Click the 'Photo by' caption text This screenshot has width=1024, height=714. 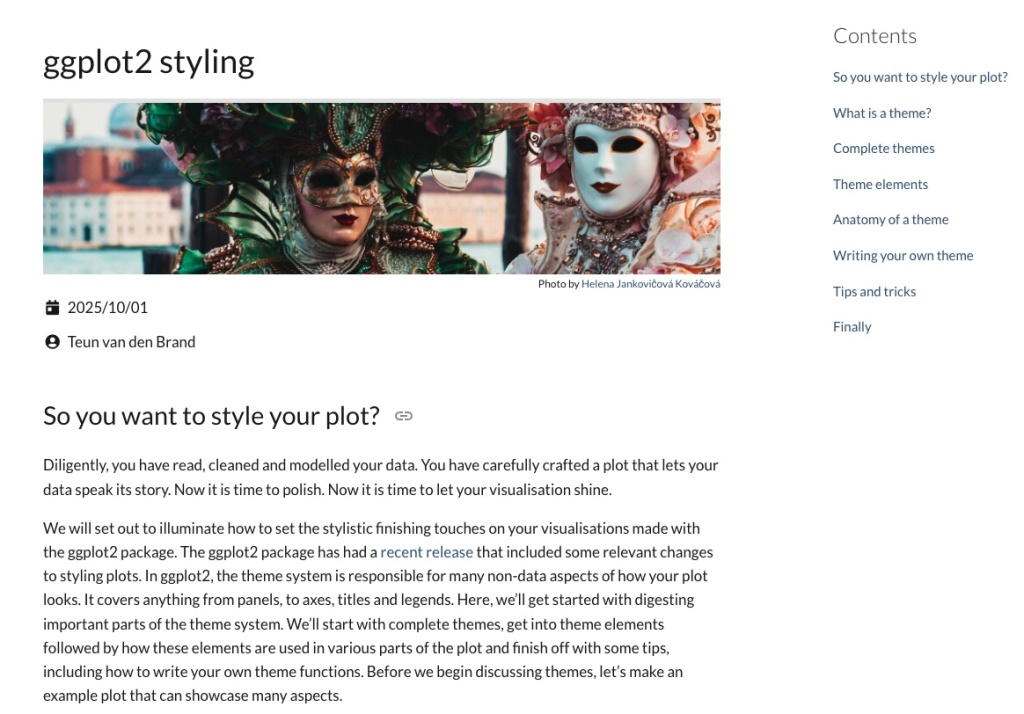pos(558,284)
